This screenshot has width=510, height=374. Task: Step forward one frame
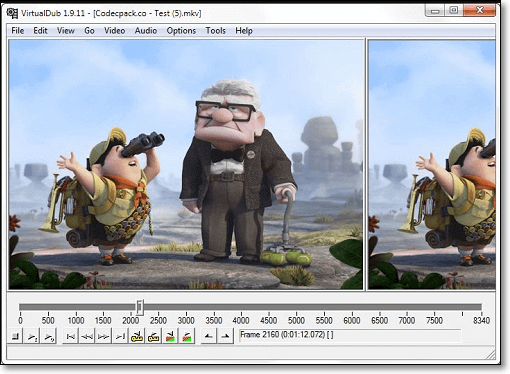click(x=103, y=336)
